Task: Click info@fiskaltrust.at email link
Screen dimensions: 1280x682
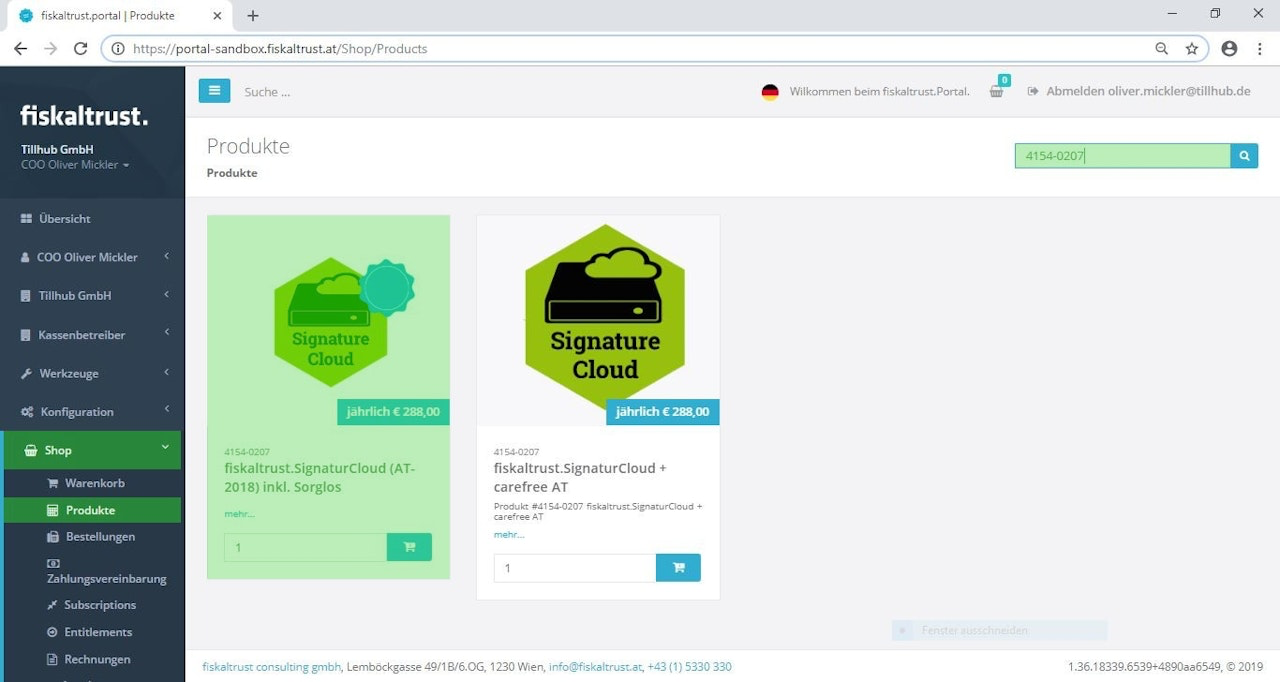Action: point(595,666)
